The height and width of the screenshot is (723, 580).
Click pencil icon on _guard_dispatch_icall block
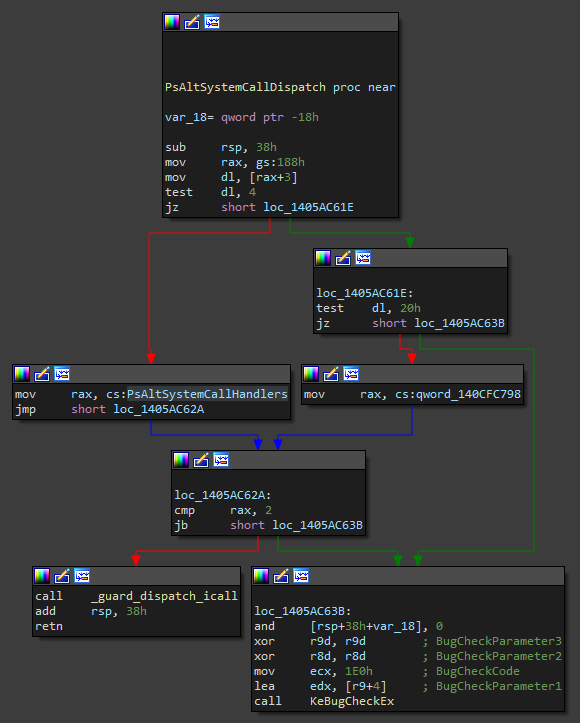62,575
